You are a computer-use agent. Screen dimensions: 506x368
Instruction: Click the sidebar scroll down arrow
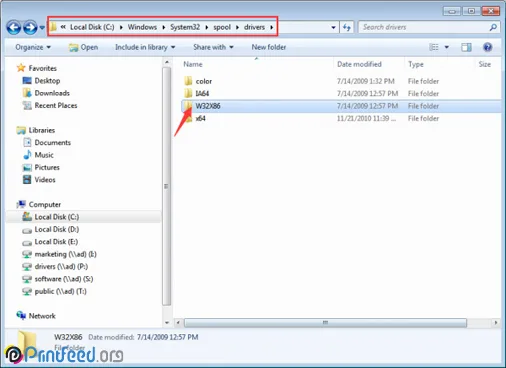(x=167, y=322)
